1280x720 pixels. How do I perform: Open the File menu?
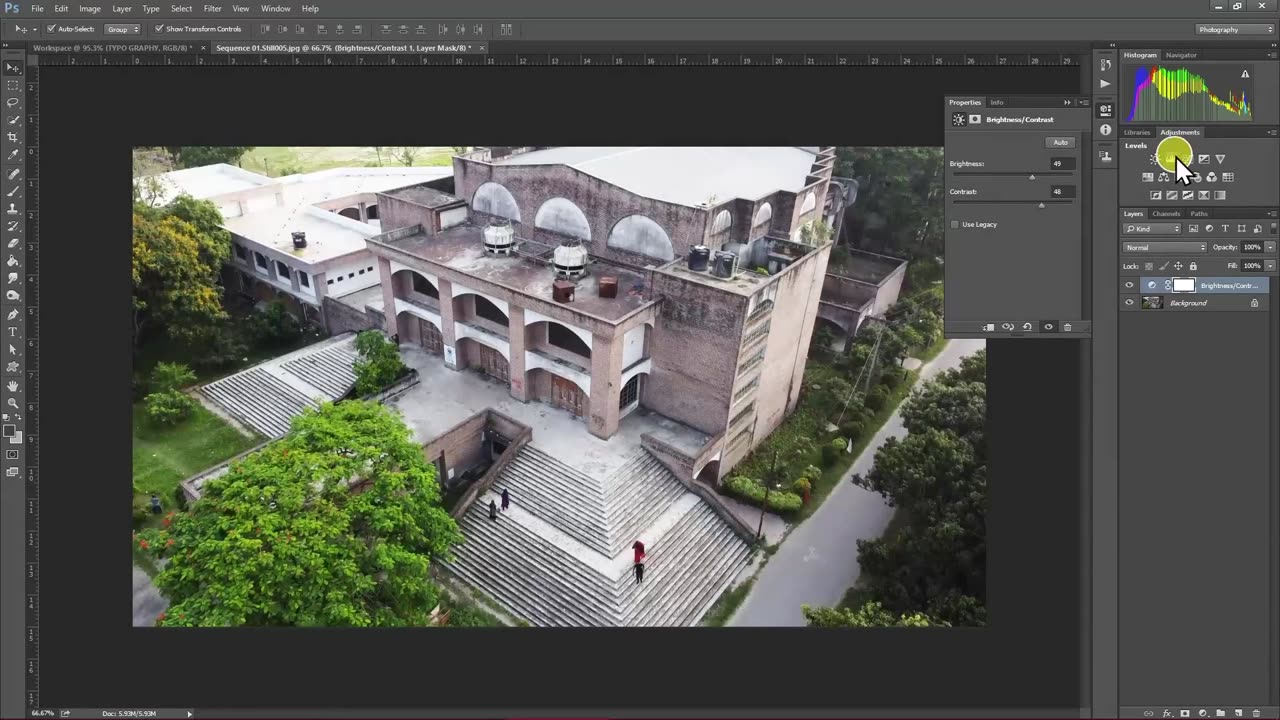(37, 8)
